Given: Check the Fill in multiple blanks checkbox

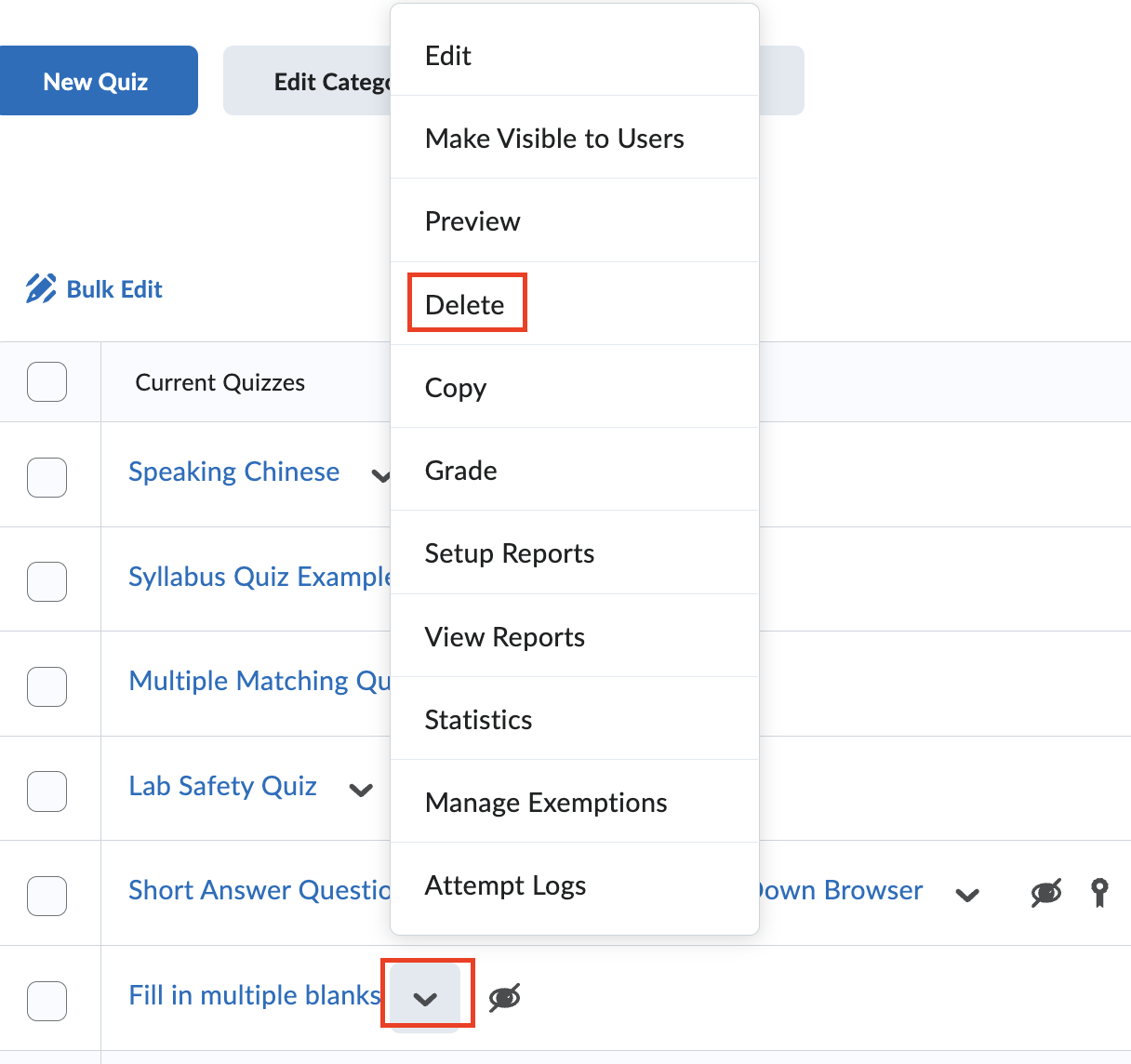Looking at the screenshot, I should tap(47, 1001).
